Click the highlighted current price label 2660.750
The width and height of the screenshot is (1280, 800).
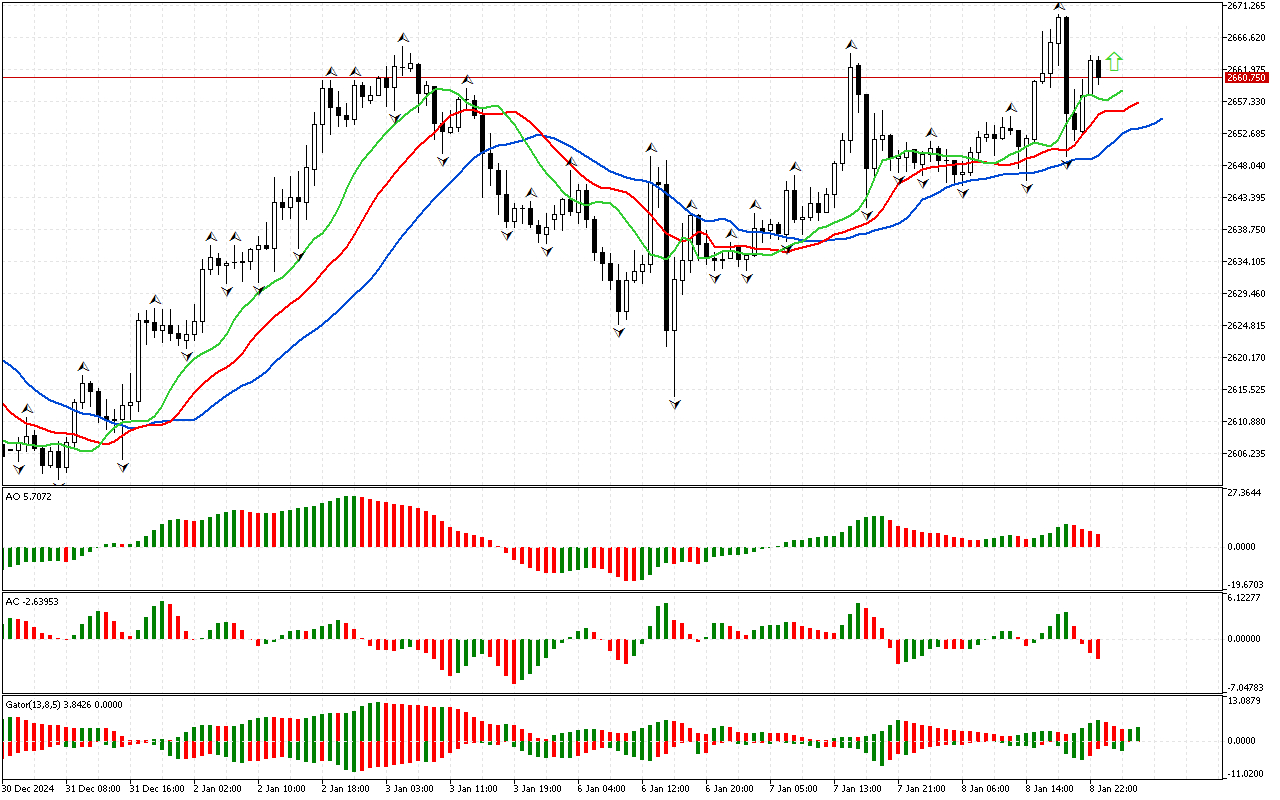[x=1247, y=77]
